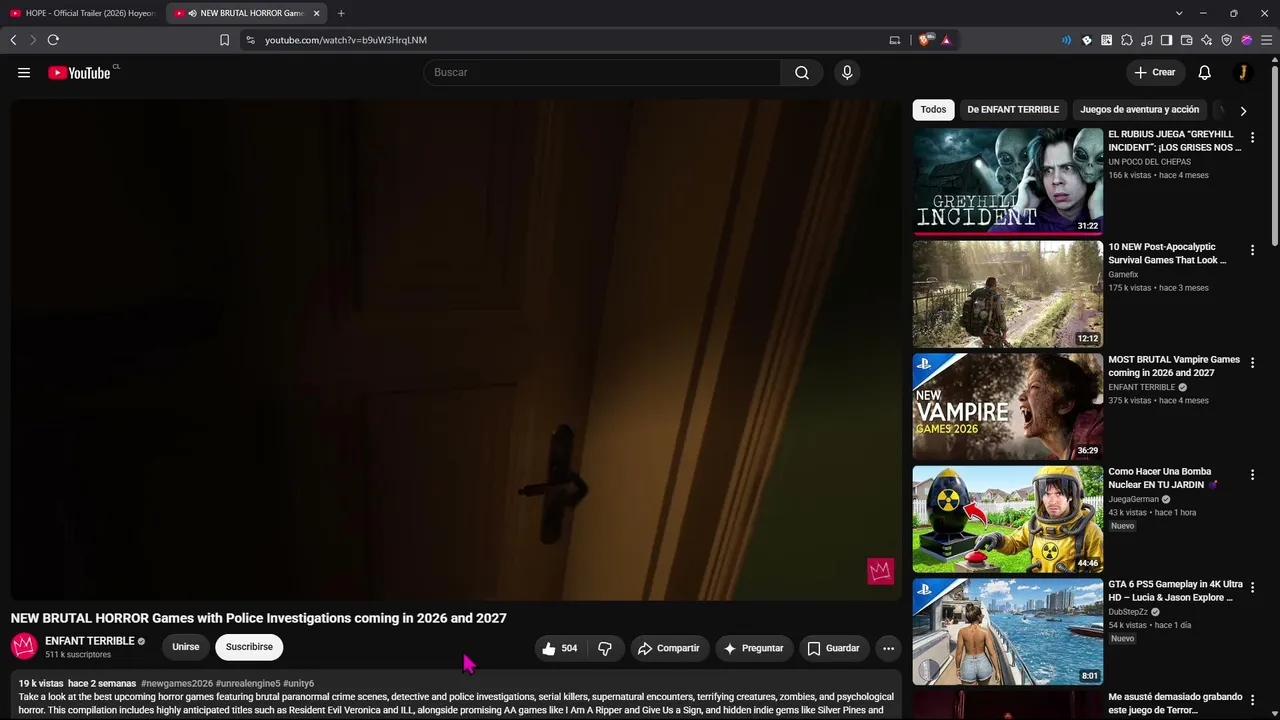Click the dark video player area

click(456, 349)
